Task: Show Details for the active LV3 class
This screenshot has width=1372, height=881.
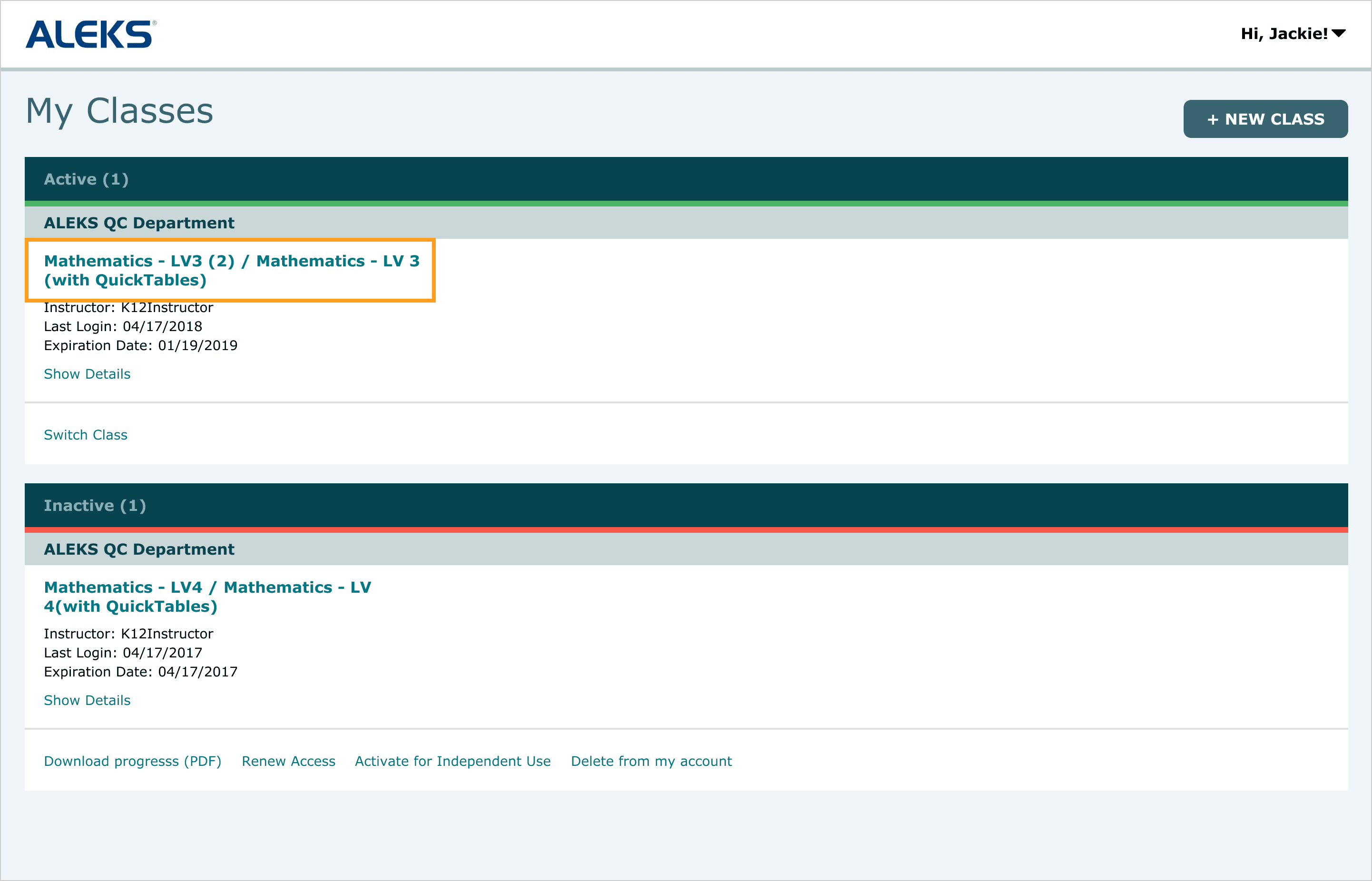Action: point(87,374)
